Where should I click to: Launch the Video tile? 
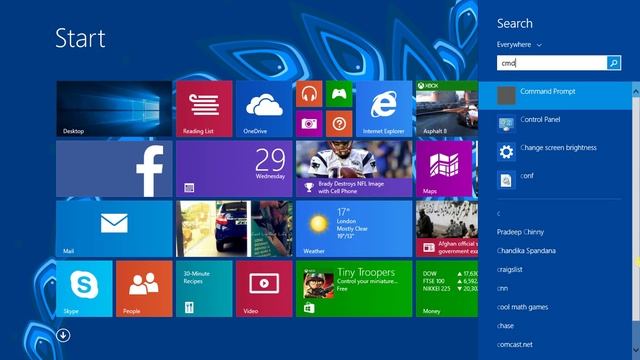[x=264, y=289]
